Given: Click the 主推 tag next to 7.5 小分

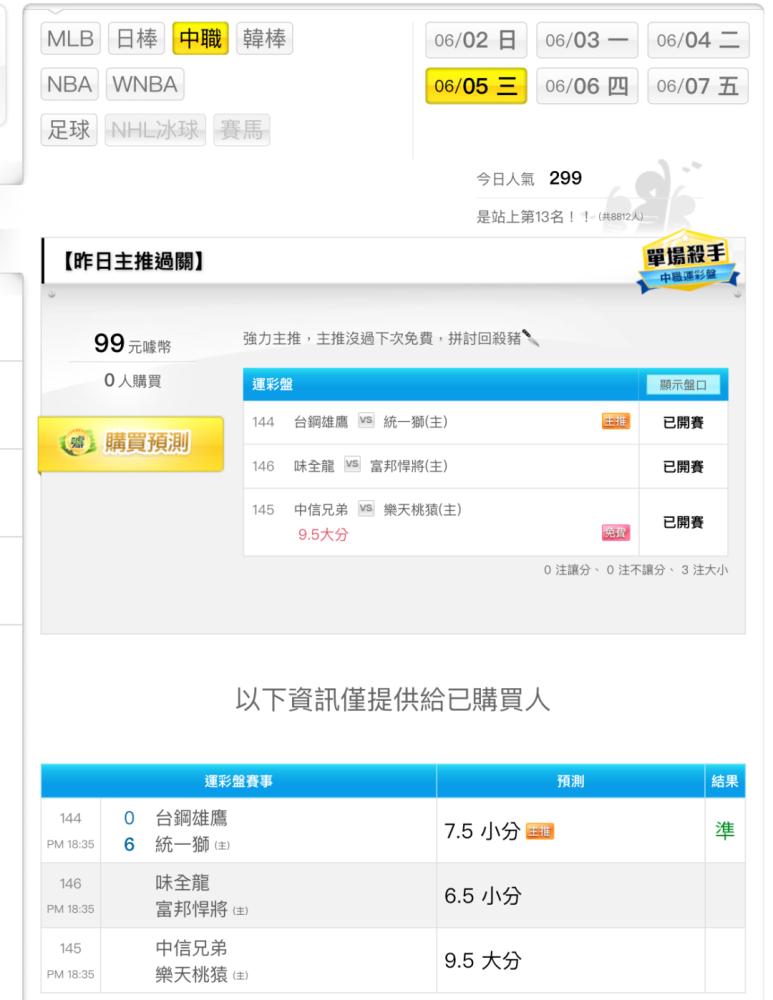Looking at the screenshot, I should (x=540, y=831).
